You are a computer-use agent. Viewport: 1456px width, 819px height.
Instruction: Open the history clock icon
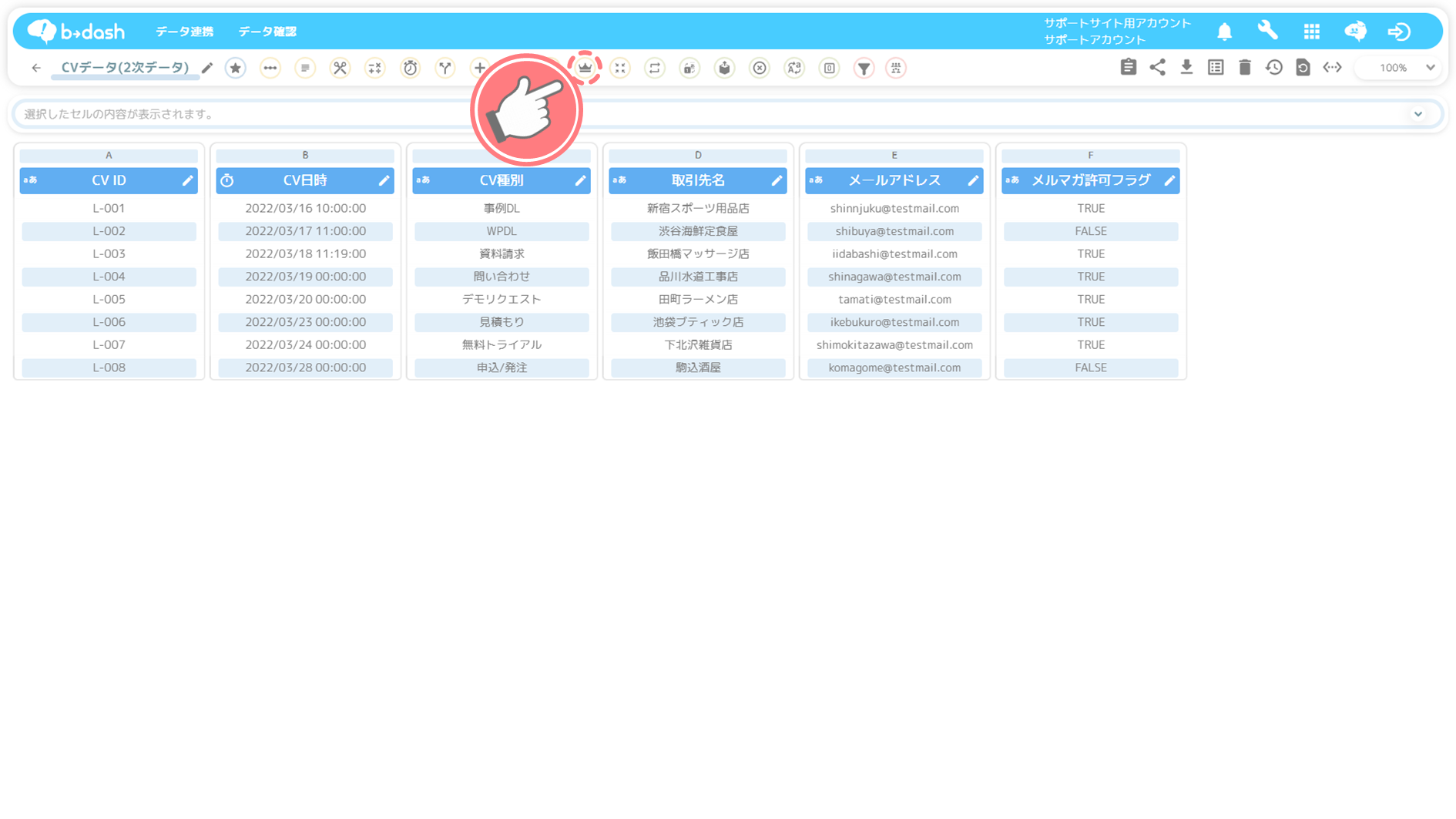1274,67
